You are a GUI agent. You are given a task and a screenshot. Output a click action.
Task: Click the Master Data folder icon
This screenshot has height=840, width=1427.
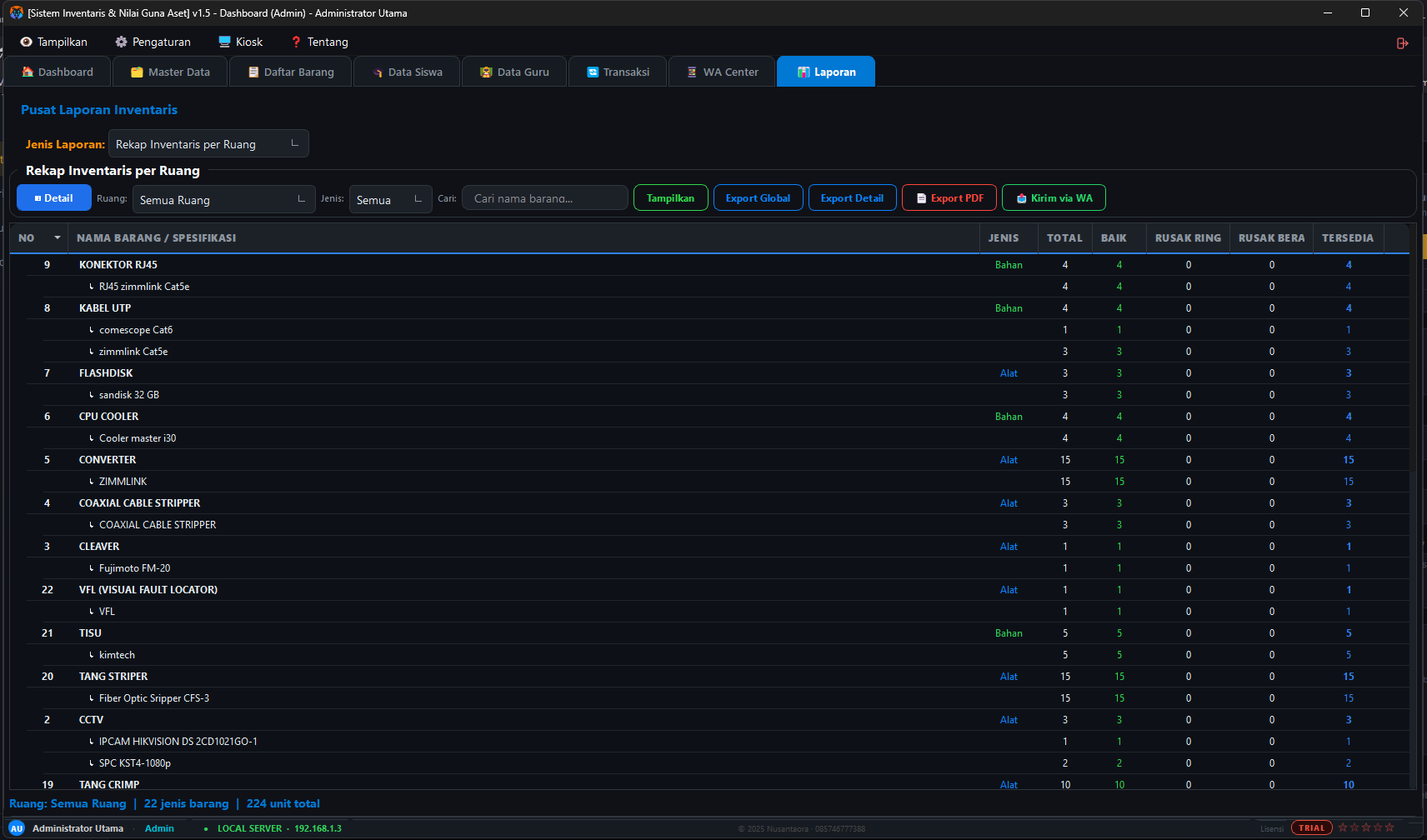point(137,72)
